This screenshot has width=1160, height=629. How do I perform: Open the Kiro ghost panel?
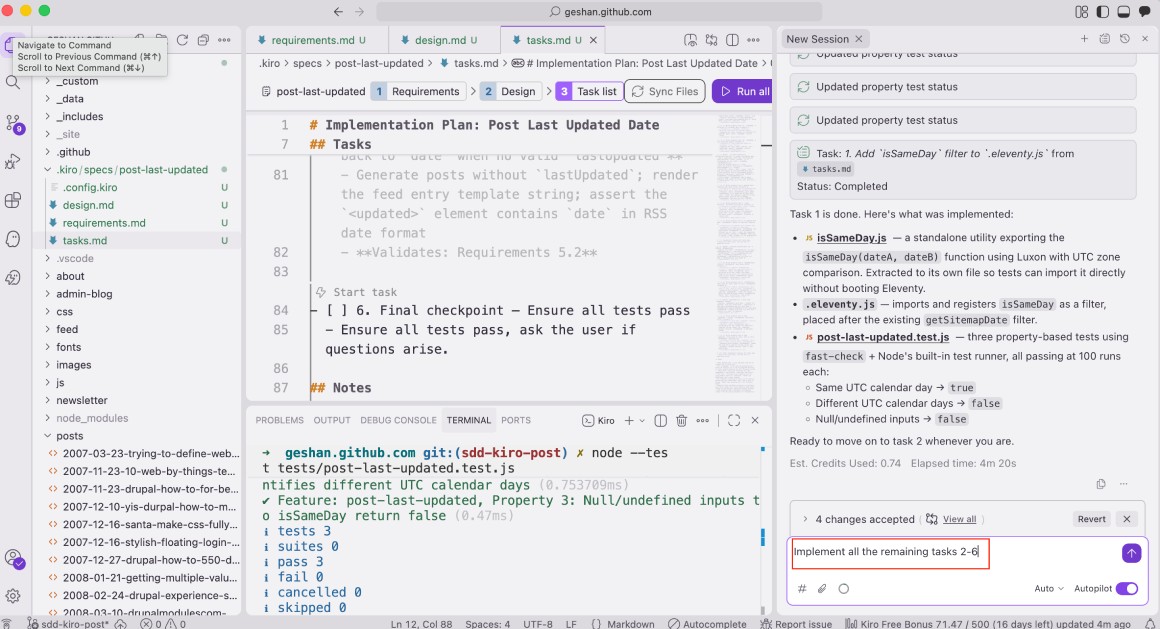(x=13, y=238)
